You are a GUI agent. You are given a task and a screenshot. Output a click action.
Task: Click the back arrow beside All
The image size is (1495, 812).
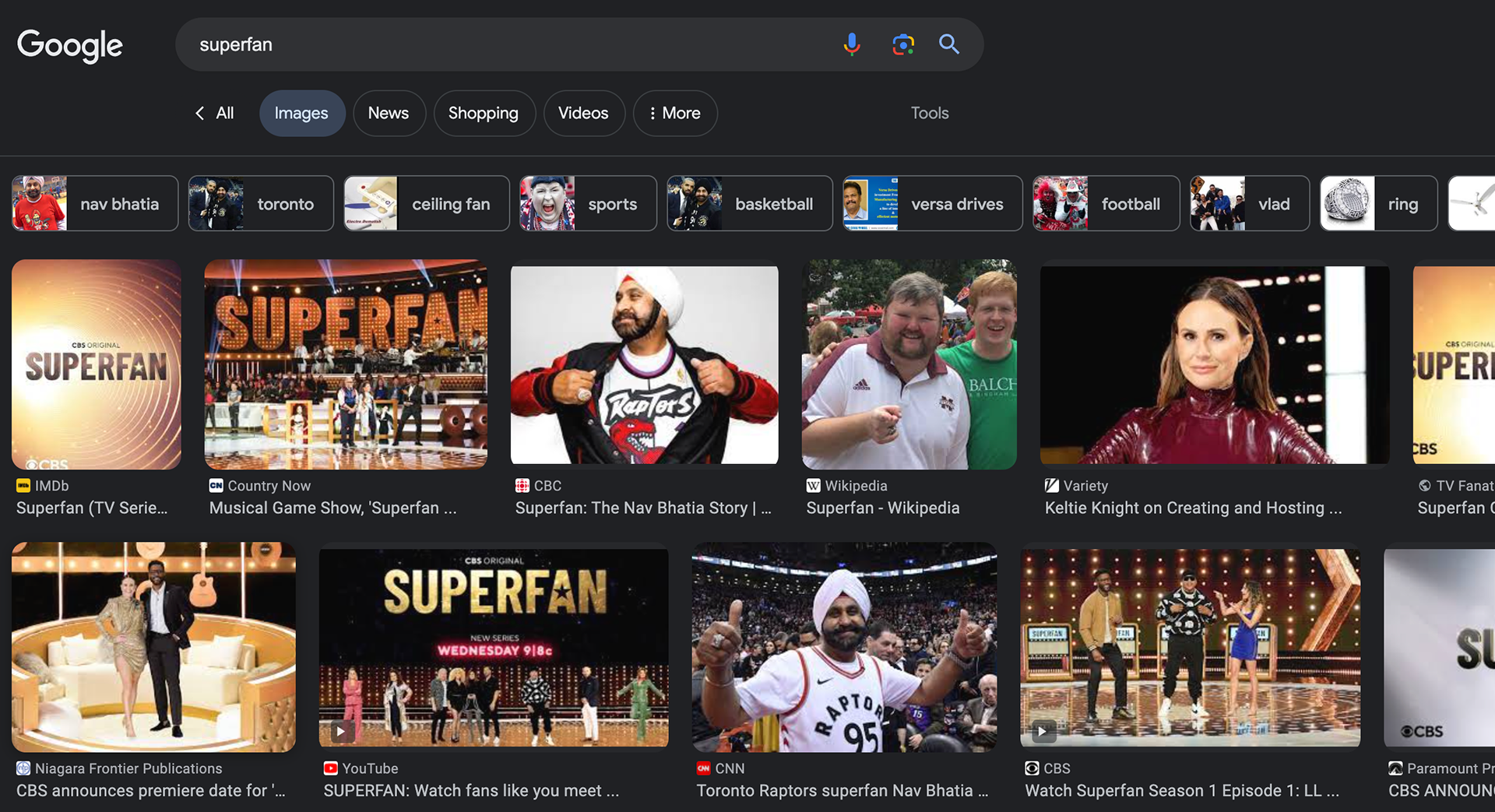pyautogui.click(x=200, y=114)
